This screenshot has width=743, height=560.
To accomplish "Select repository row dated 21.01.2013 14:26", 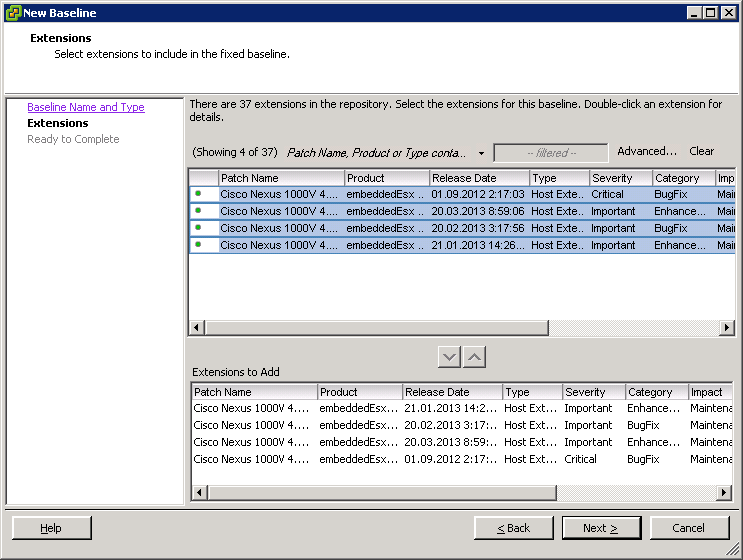I will [x=462, y=245].
